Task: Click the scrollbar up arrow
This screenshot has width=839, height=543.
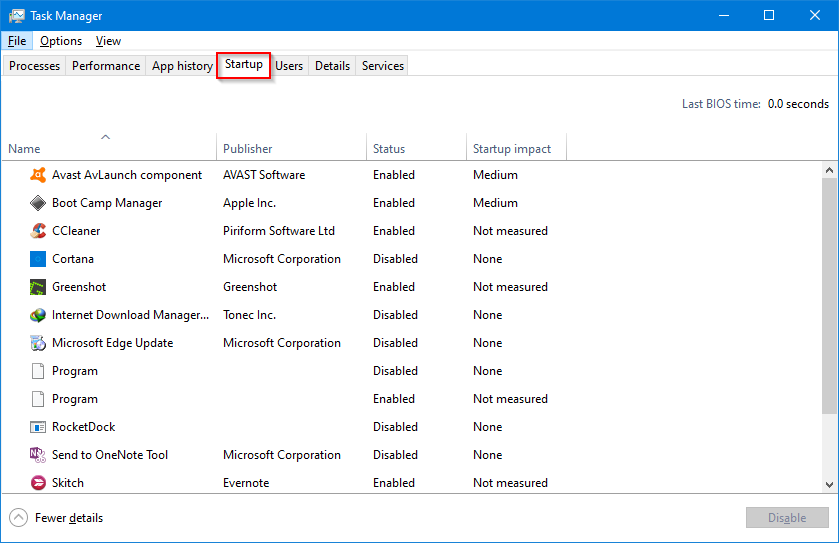Action: [829, 170]
